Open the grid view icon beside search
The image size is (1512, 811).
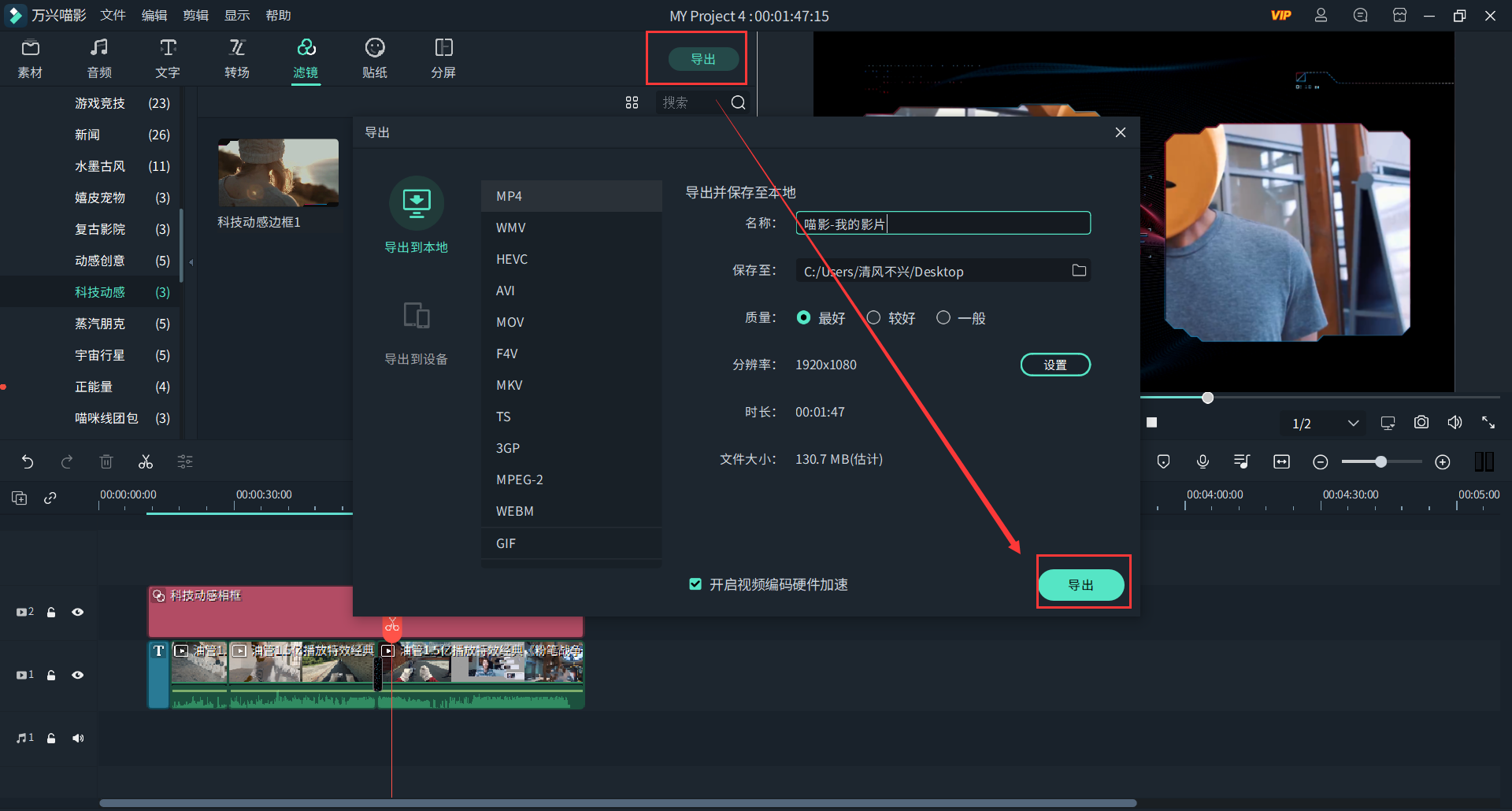point(632,102)
